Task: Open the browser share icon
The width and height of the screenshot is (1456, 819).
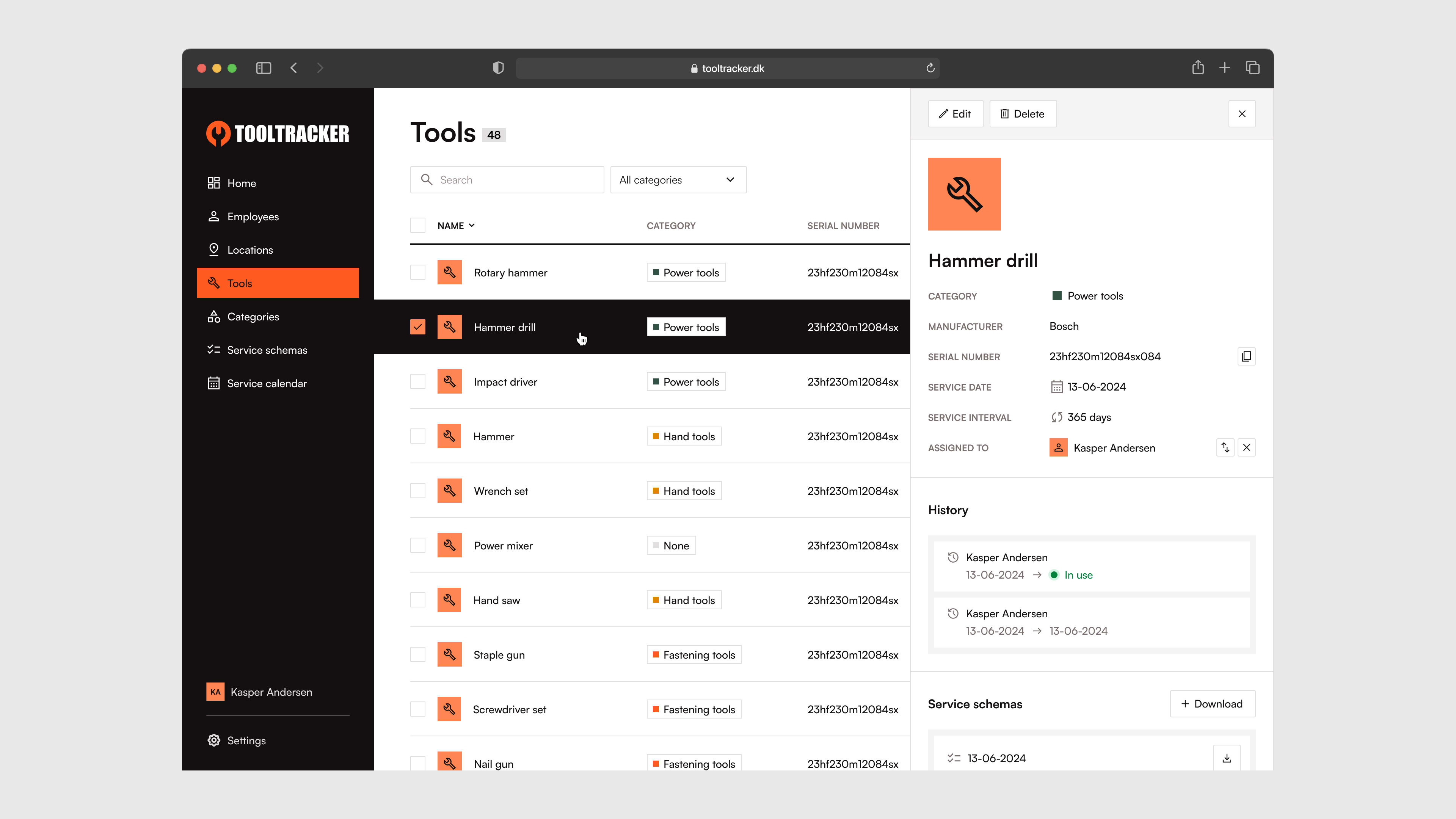Action: pyautogui.click(x=1198, y=67)
